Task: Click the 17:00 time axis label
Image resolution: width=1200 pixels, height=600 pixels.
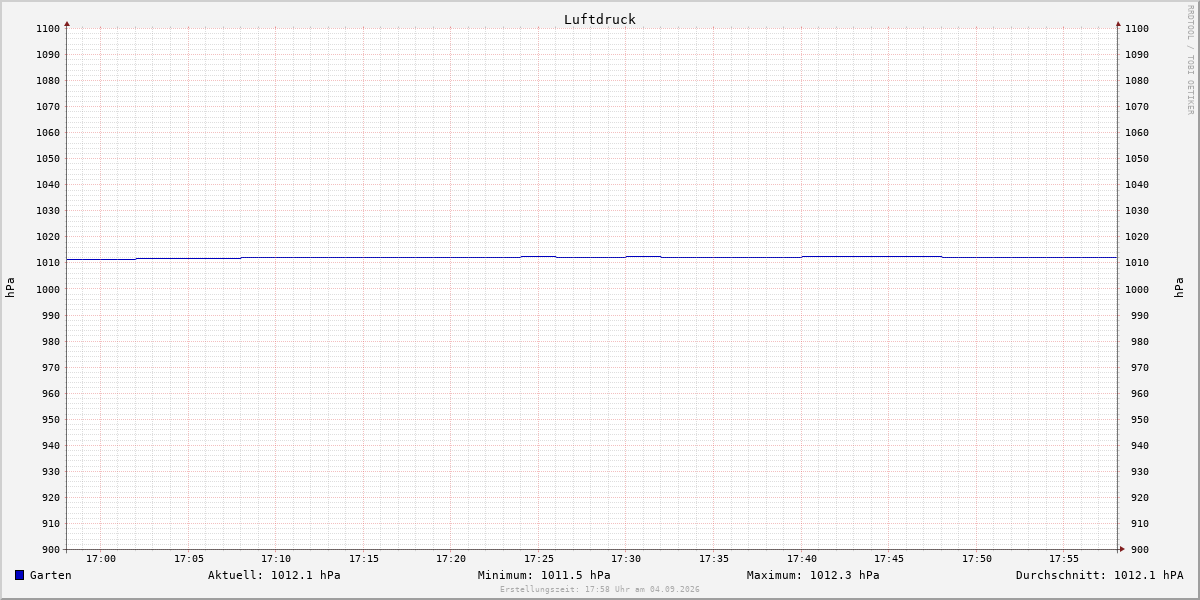Action: coord(101,559)
